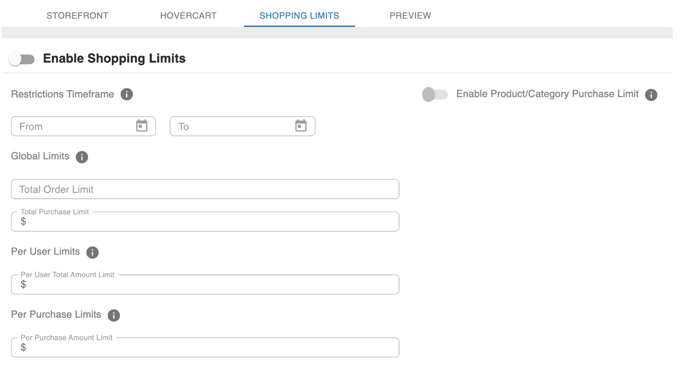Show info for Global Limits
This screenshot has height=367, width=688.
tap(82, 157)
